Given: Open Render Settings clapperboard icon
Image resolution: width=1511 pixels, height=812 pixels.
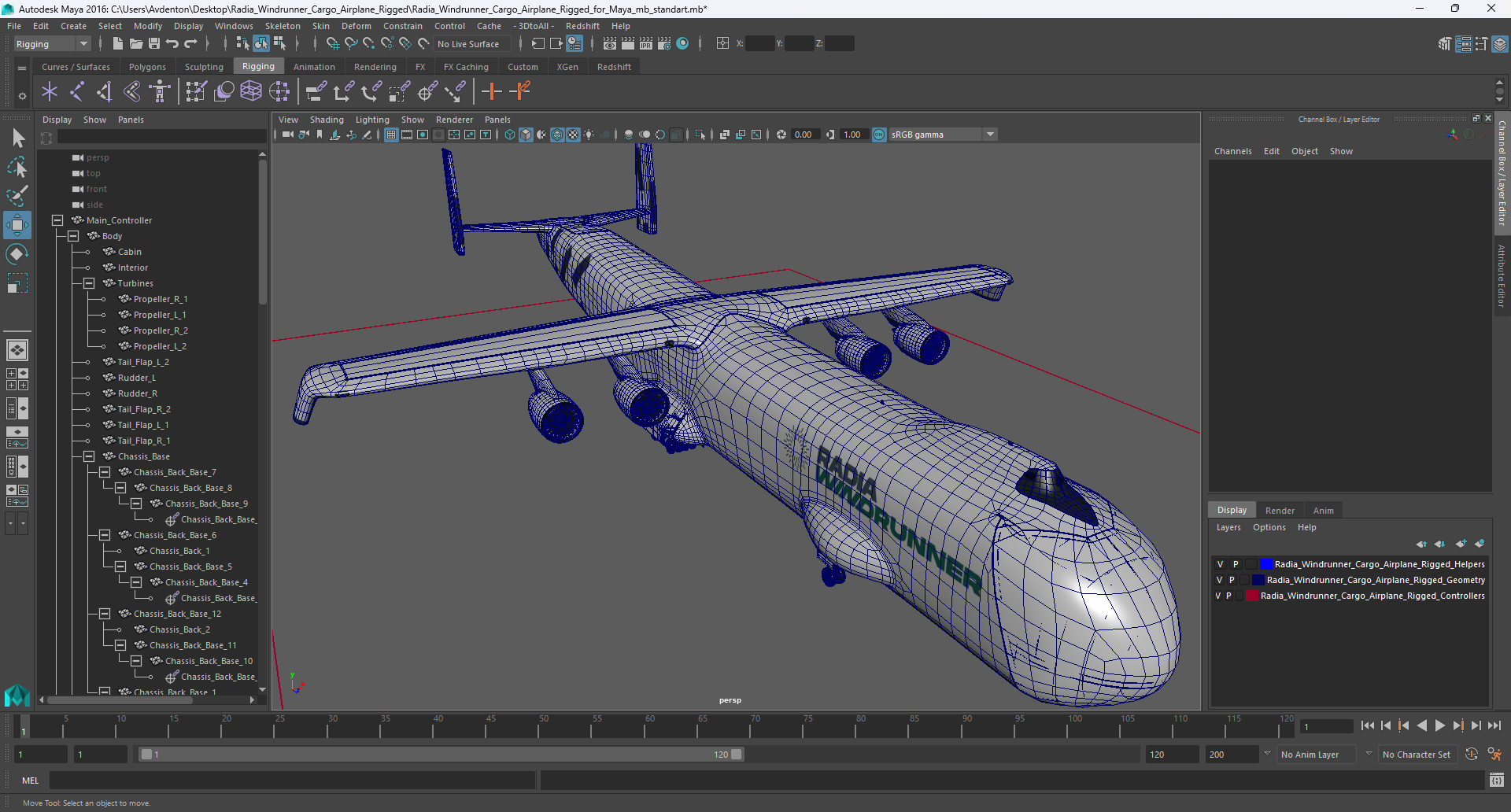Looking at the screenshot, I should pos(664,44).
